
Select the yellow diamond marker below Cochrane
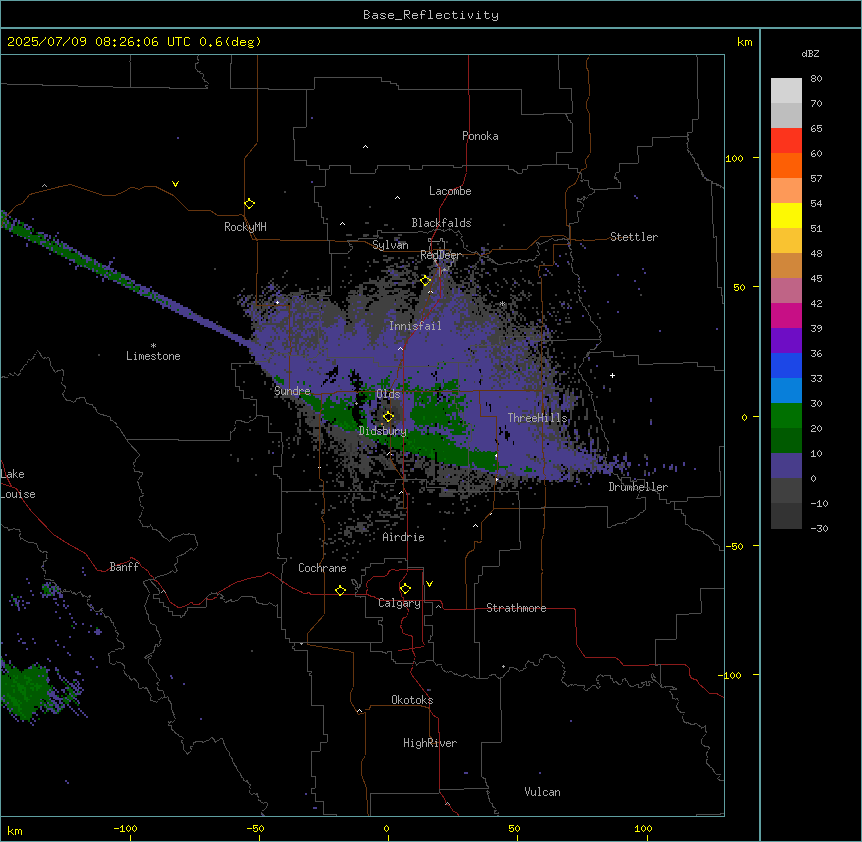(340, 590)
